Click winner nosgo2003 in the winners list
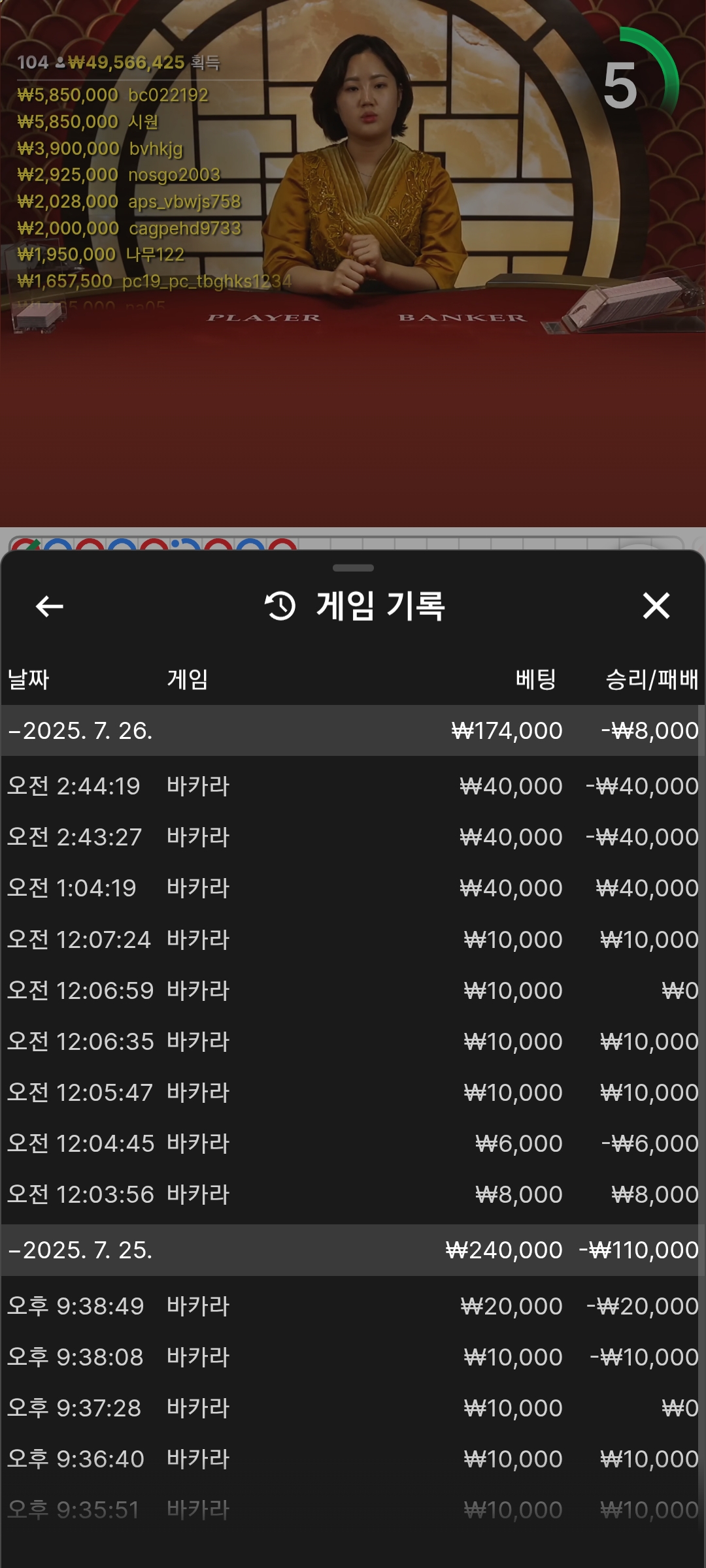This screenshot has height=1568, width=706. tap(118, 175)
